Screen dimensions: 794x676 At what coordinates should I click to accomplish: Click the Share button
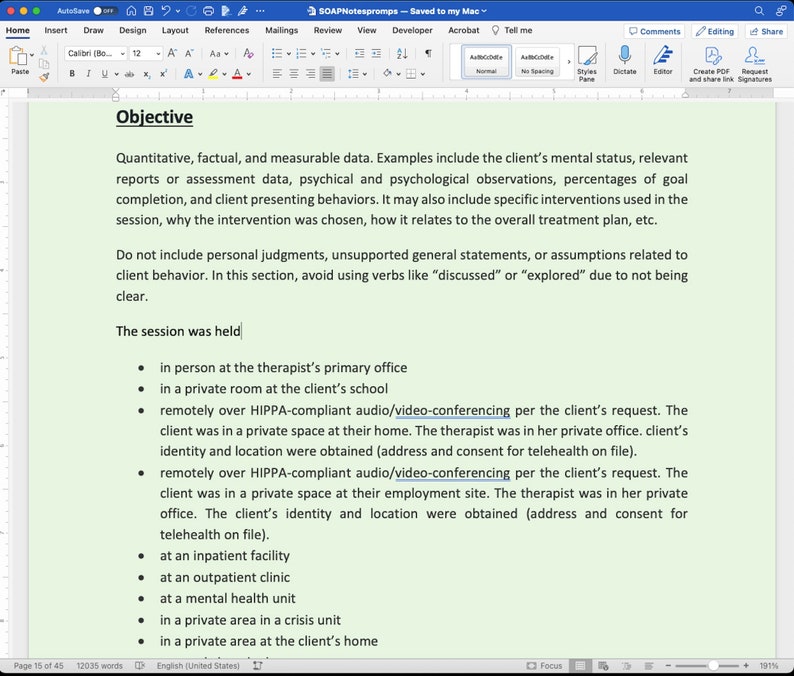pos(766,31)
